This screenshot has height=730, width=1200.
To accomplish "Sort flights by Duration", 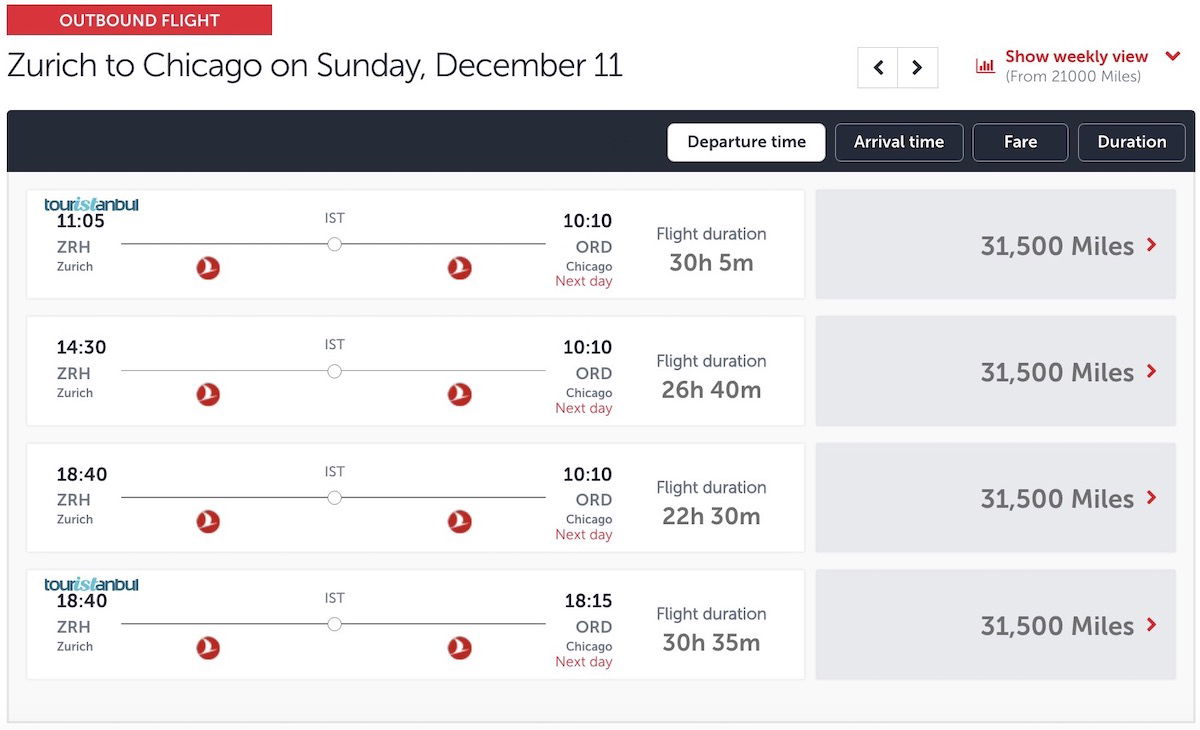I will point(1132,142).
